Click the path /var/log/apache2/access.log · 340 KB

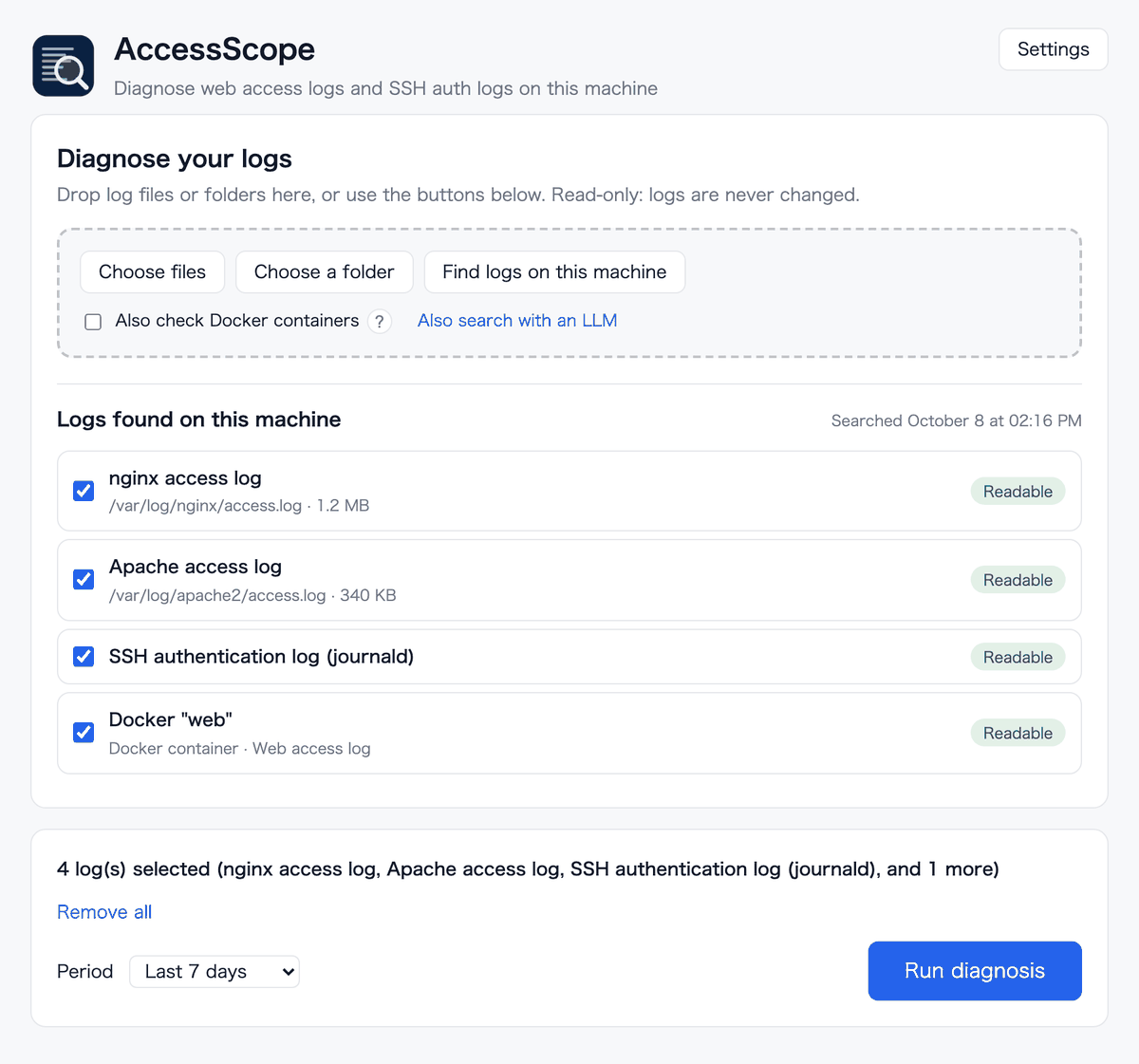252,595
